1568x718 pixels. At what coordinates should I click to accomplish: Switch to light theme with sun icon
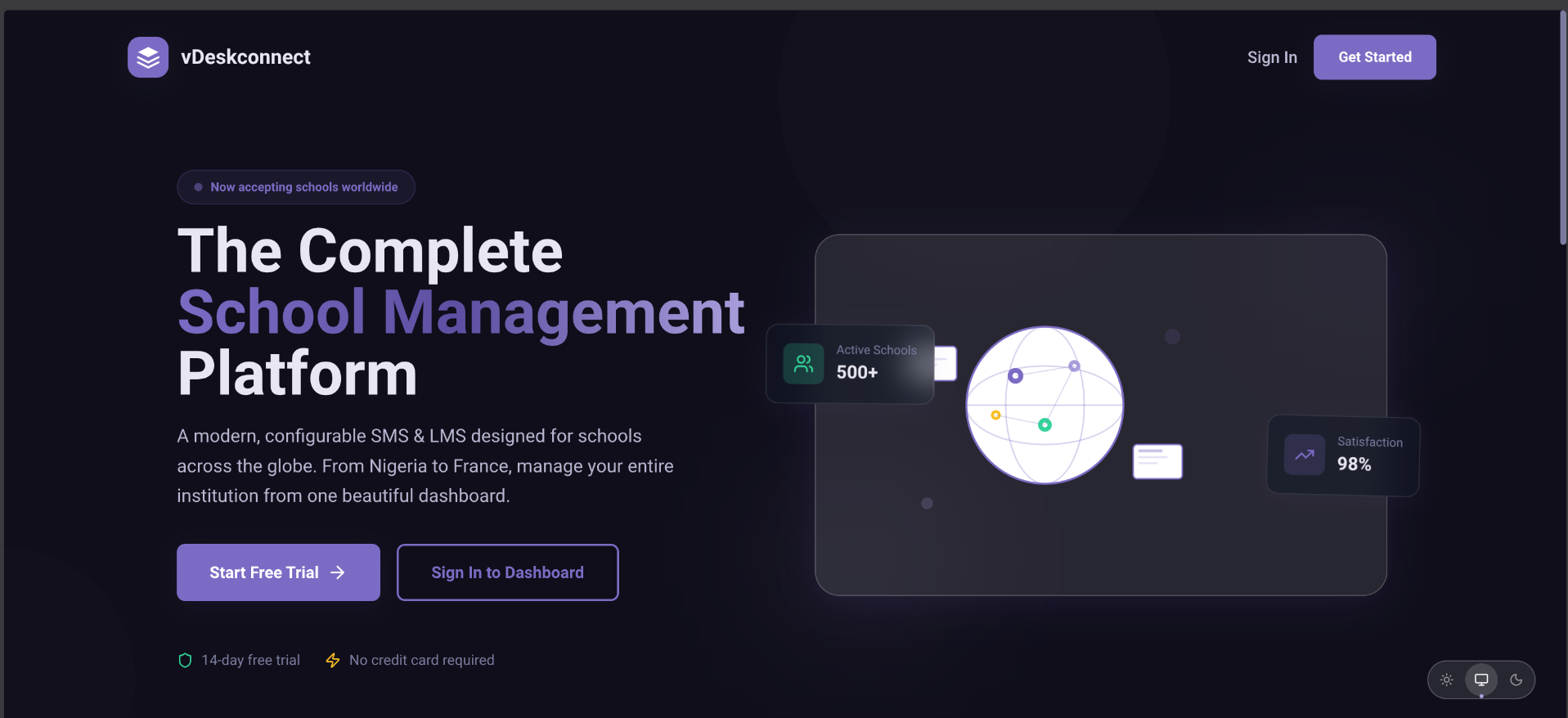pos(1446,680)
